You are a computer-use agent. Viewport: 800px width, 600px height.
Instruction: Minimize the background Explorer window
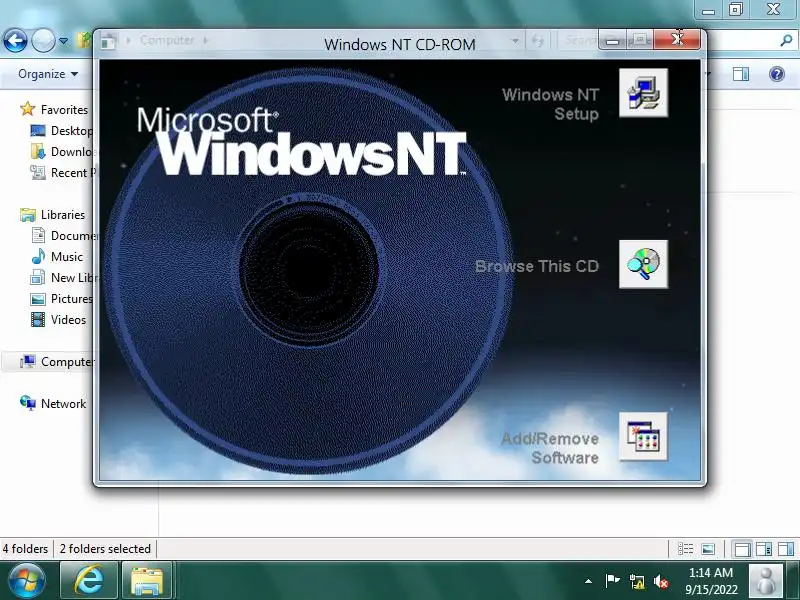[708, 9]
